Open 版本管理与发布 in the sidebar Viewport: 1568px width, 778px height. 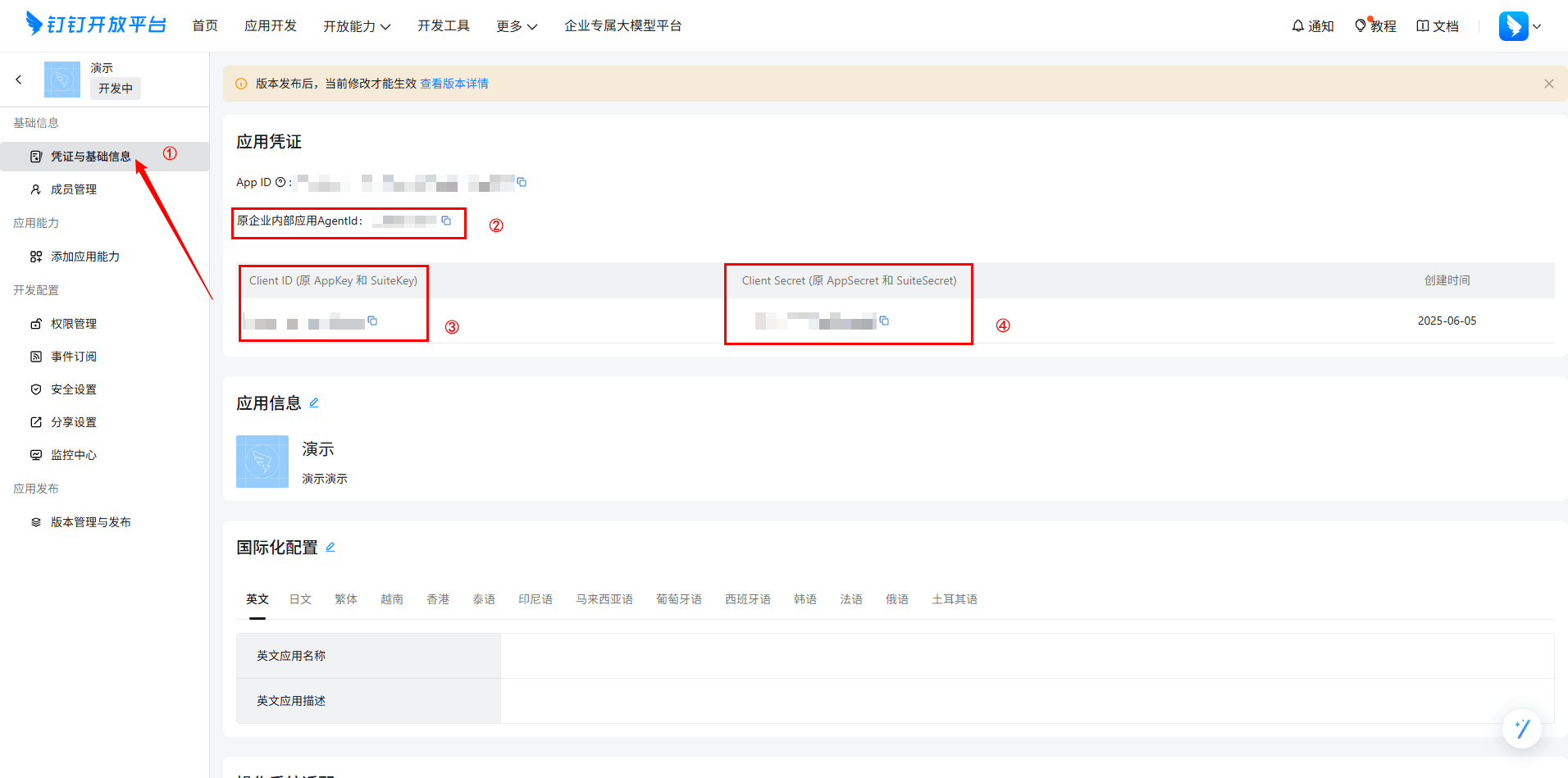pos(90,522)
